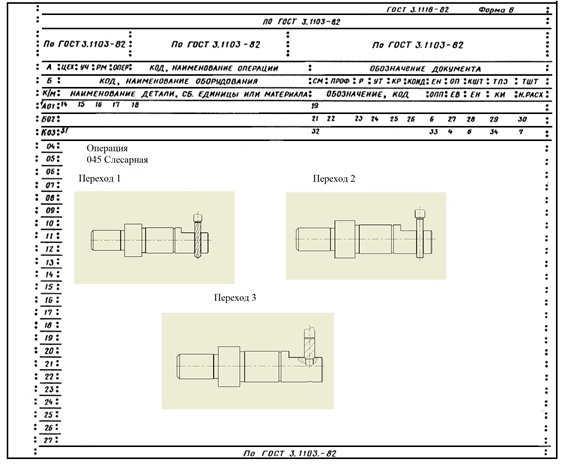Screen dimensions: 562x465
Task: Select the 'ГОСТ 3.1118-82' standard label
Action: point(418,10)
